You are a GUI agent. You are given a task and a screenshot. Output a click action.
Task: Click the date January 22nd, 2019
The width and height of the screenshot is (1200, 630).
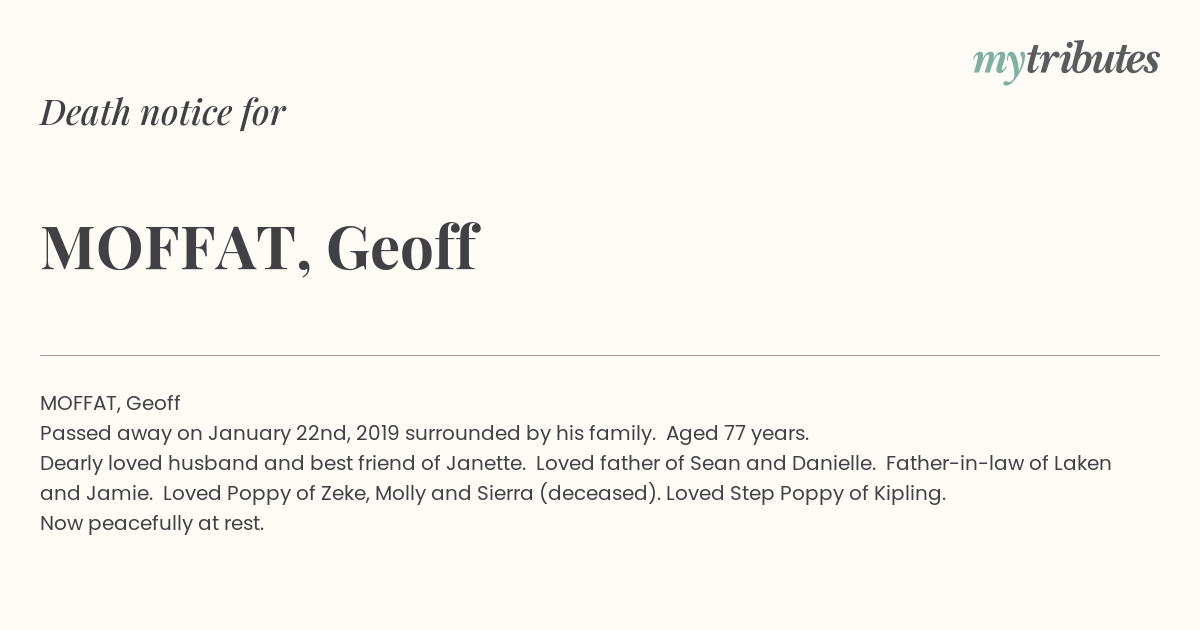click(x=304, y=434)
